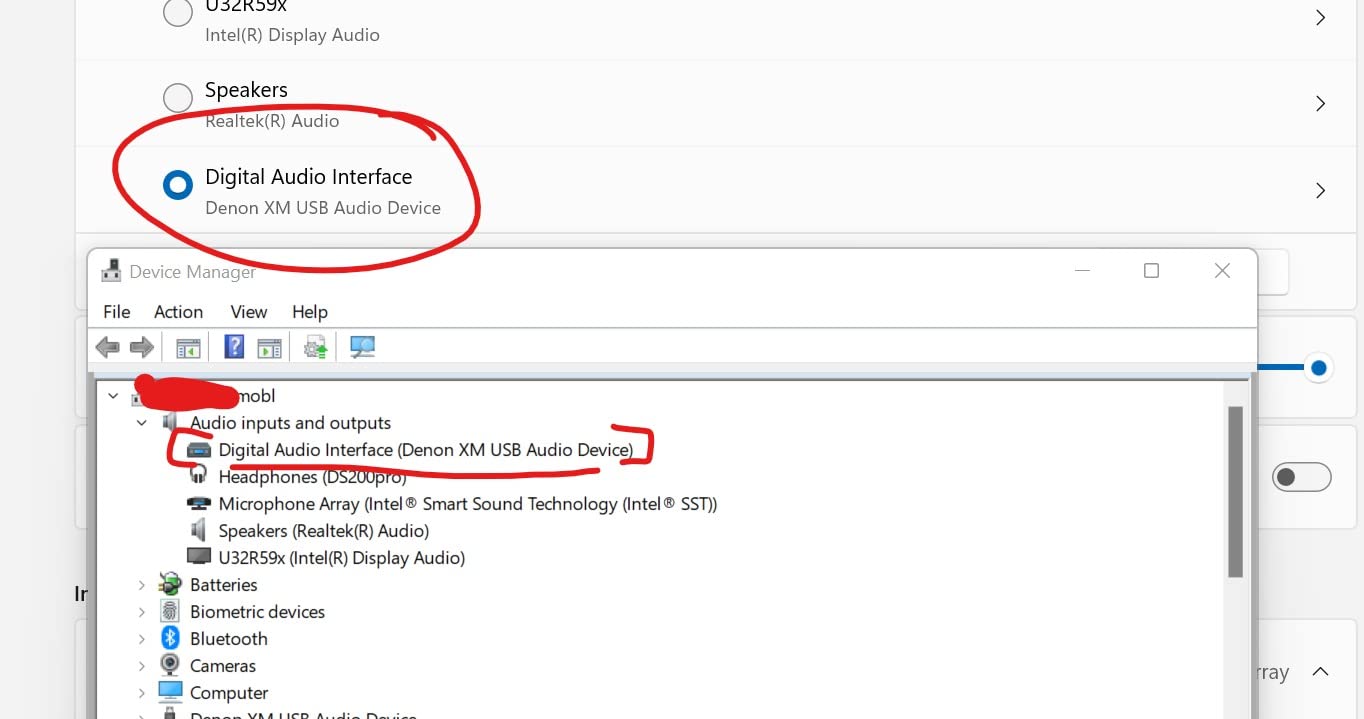The height and width of the screenshot is (719, 1364).
Task: Expand the Batteries category arrow
Action: click(x=141, y=584)
